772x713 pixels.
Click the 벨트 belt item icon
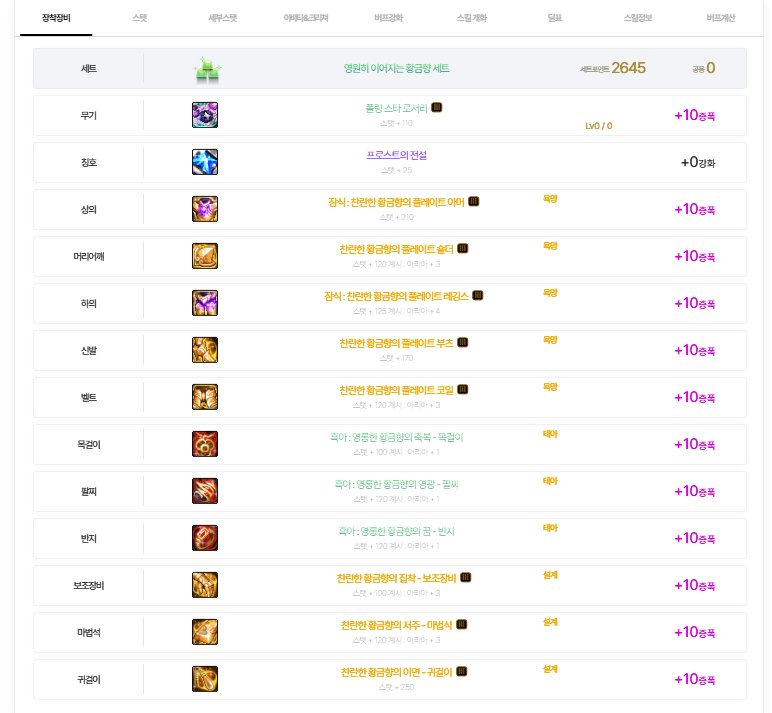[205, 397]
